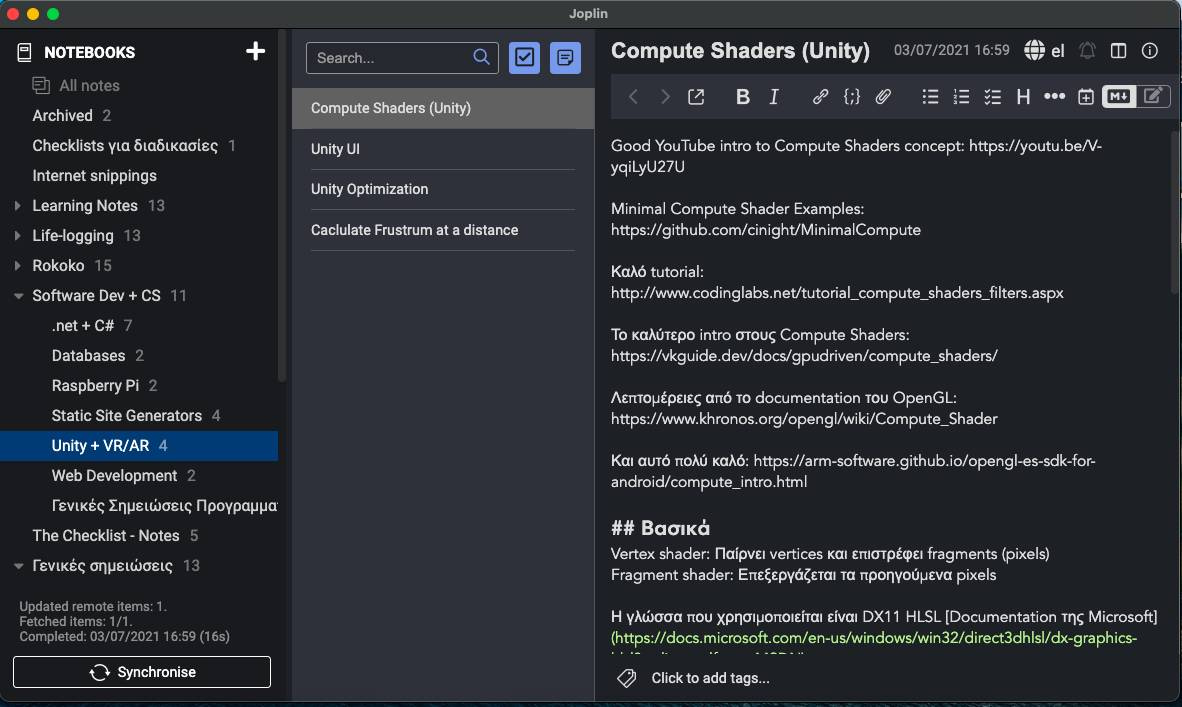This screenshot has height=707, width=1182.
Task: Set an alarm with bell icon
Action: 1087,50
